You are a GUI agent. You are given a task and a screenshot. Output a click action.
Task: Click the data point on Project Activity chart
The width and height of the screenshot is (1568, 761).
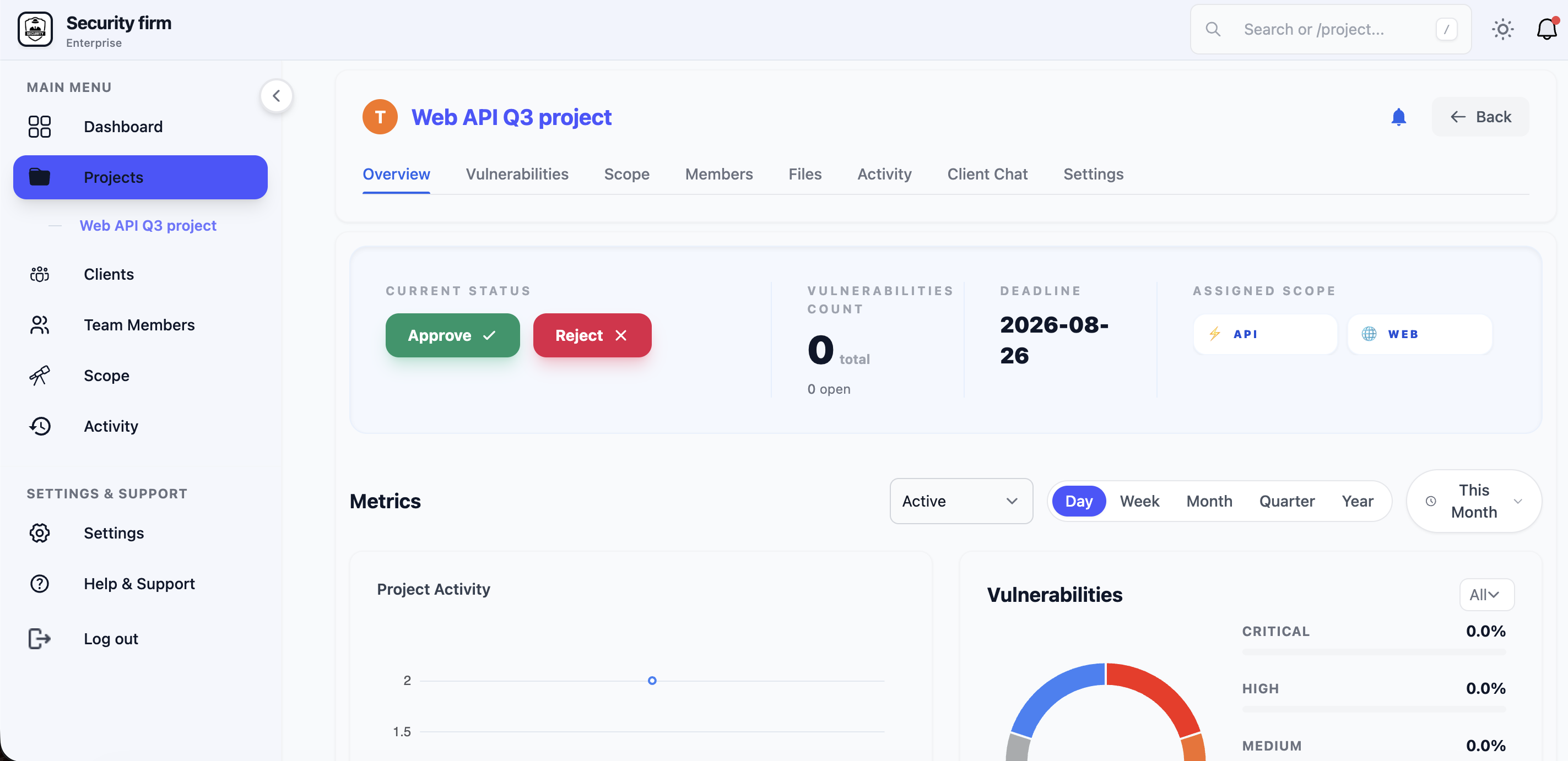coord(652,681)
